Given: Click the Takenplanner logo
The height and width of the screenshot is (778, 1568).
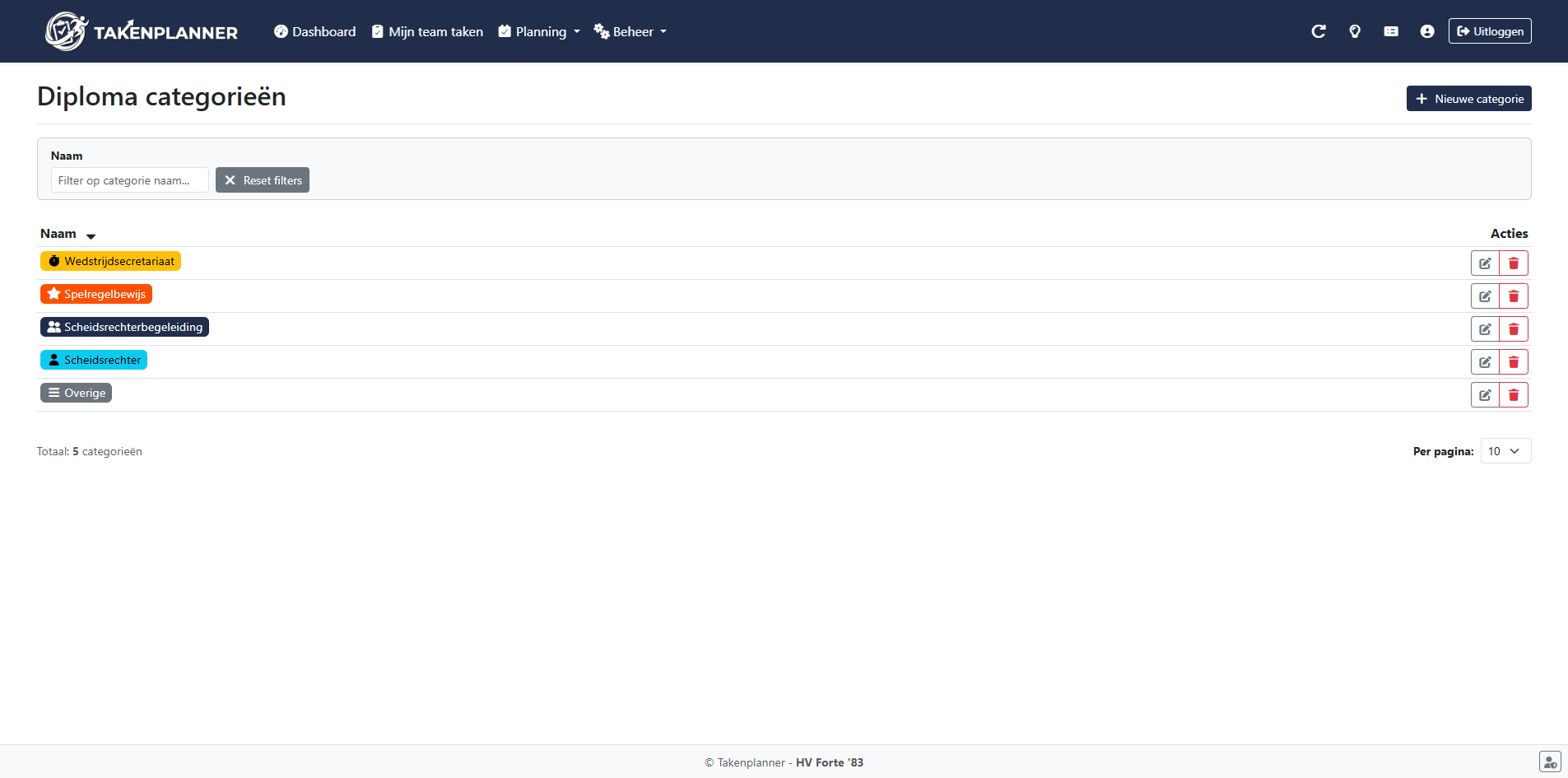Looking at the screenshot, I should 142,31.
